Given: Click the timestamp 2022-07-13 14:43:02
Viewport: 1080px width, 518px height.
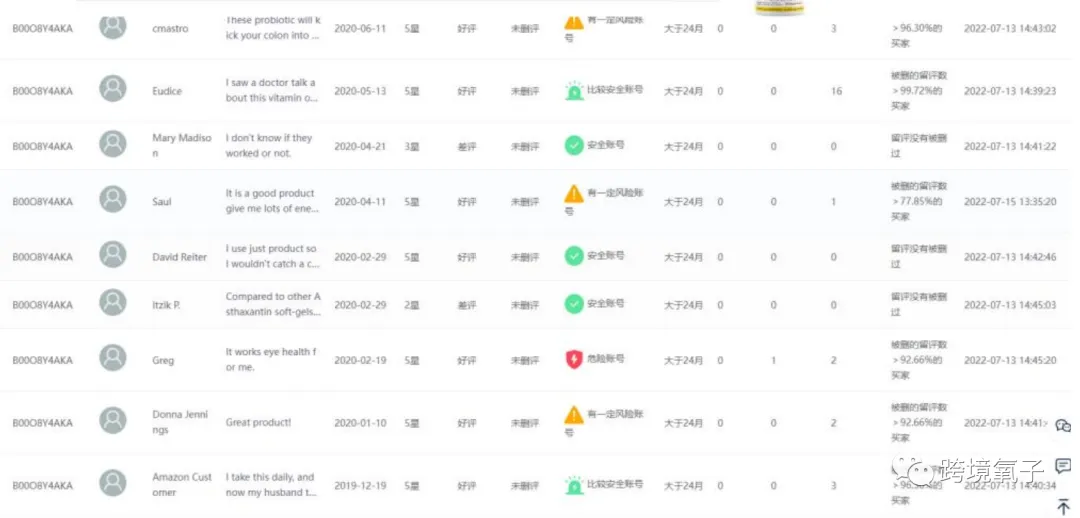Looking at the screenshot, I should 1010,29.
